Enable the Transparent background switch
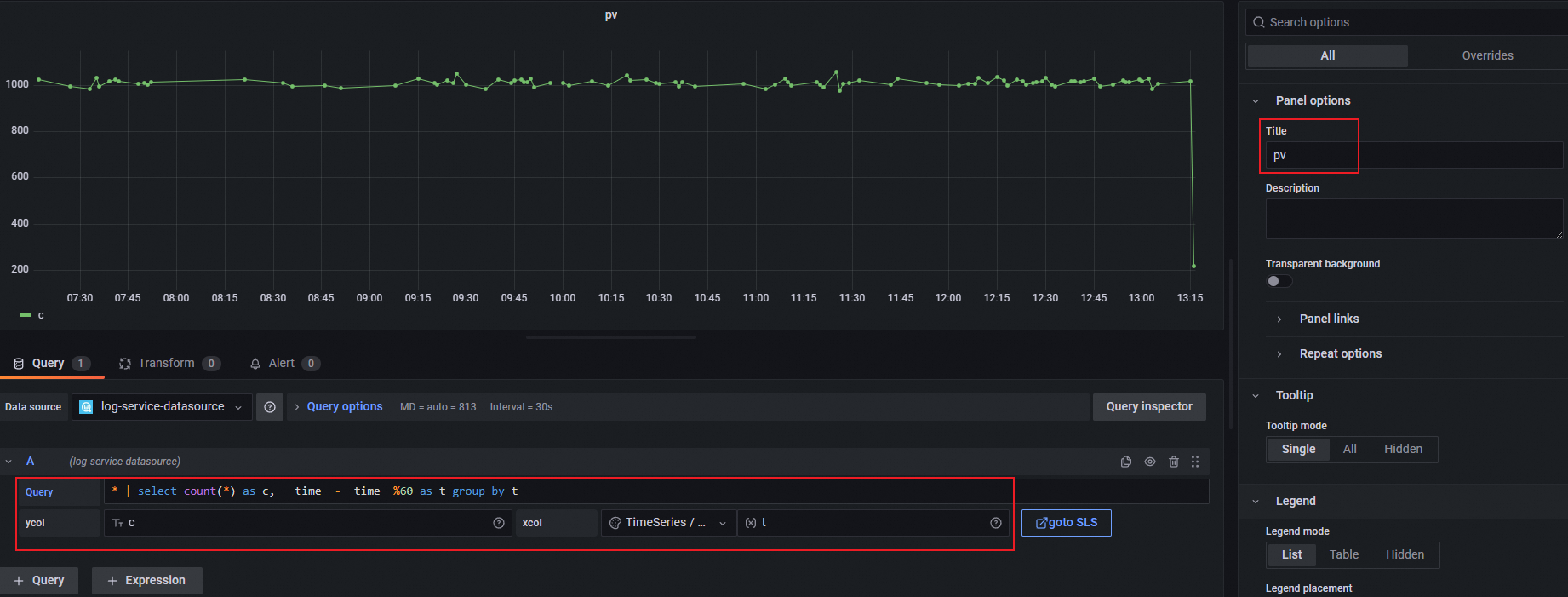Screen dimensions: 1568x597 [x=1279, y=281]
